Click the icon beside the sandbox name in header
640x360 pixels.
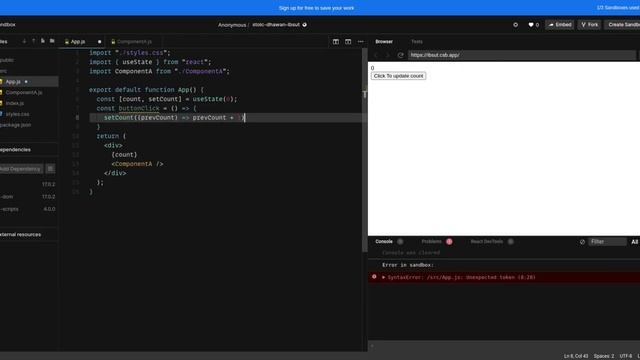point(304,24)
